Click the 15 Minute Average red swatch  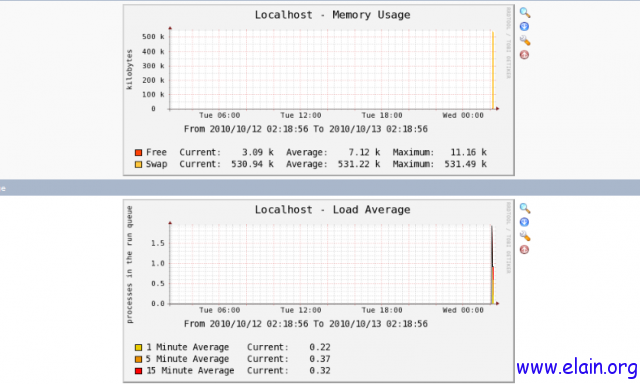138,371
